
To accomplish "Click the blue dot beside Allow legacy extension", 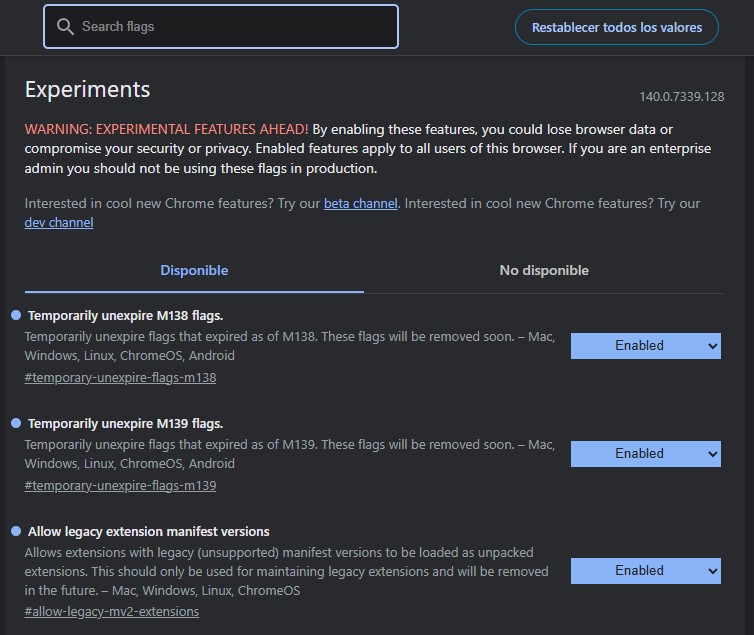I will (16, 531).
